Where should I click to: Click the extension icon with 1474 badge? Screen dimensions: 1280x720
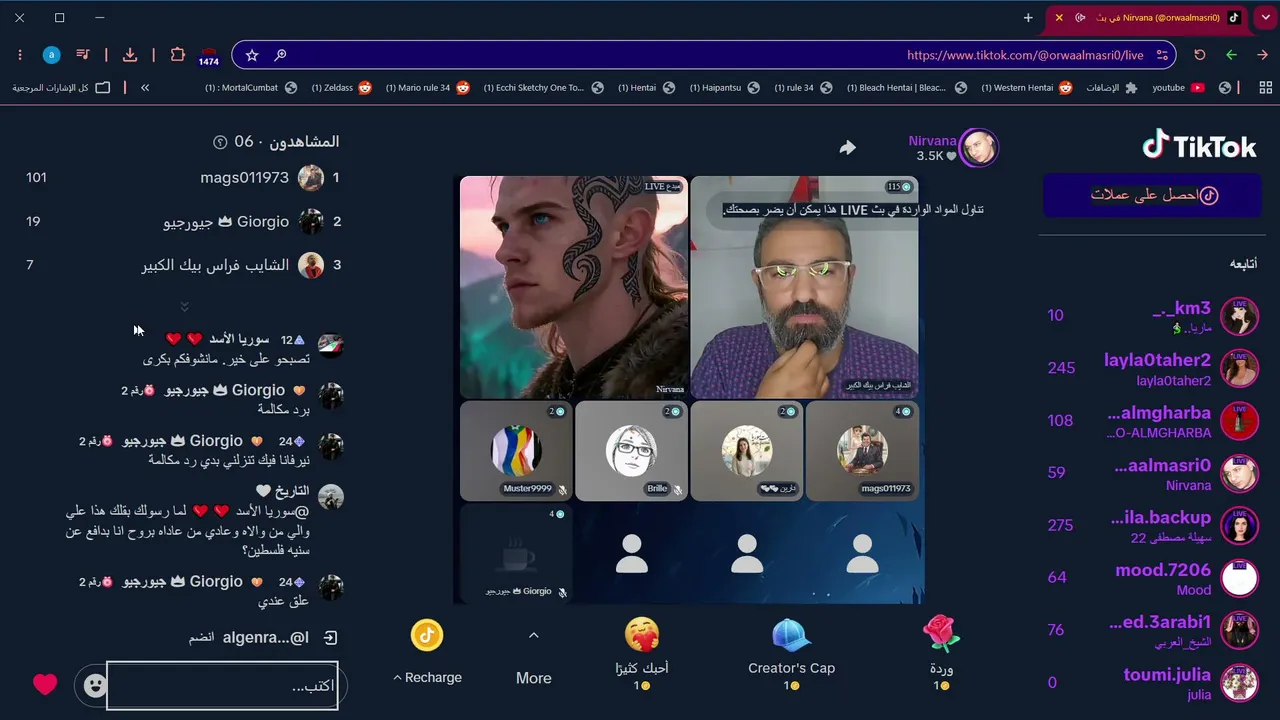[x=209, y=56]
